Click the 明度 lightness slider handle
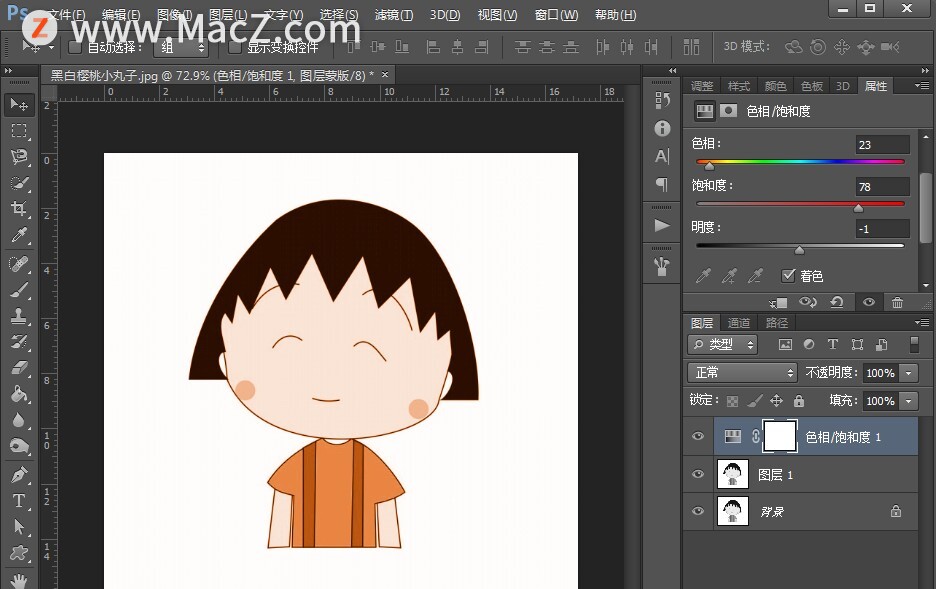Image resolution: width=936 pixels, height=589 pixels. click(799, 250)
